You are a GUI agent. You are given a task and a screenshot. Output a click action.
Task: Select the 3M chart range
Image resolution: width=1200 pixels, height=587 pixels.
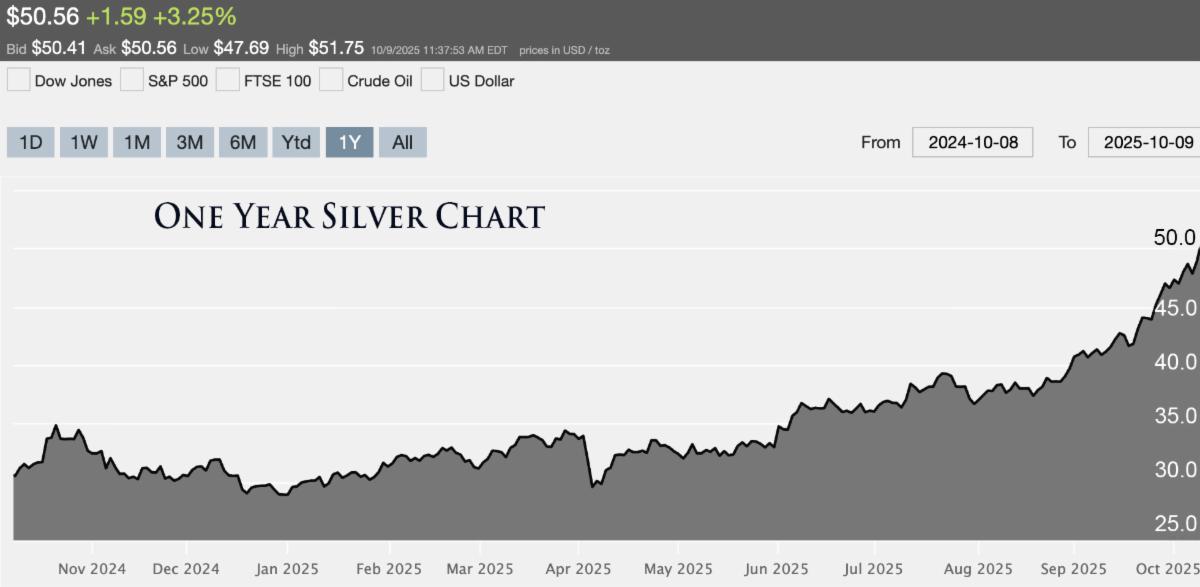tap(190, 142)
